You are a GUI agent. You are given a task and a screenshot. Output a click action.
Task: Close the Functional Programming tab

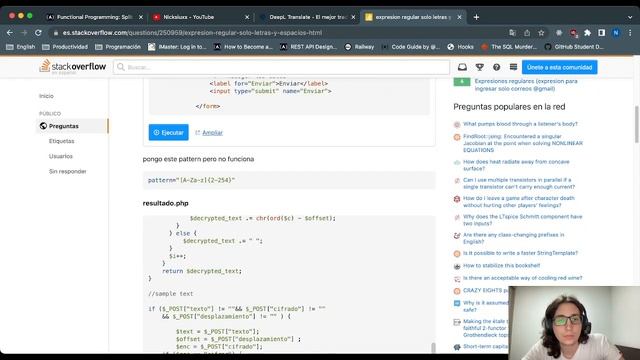coord(141,17)
